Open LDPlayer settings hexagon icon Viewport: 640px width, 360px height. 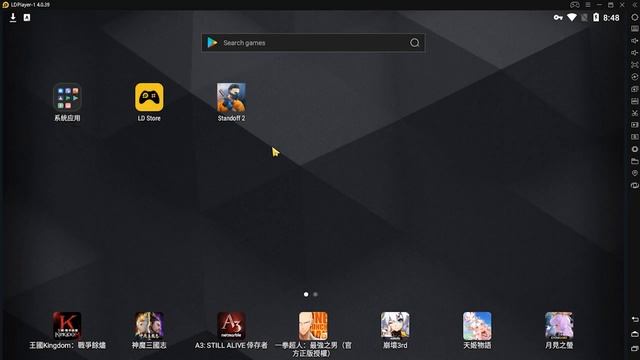pyautogui.click(x=635, y=17)
